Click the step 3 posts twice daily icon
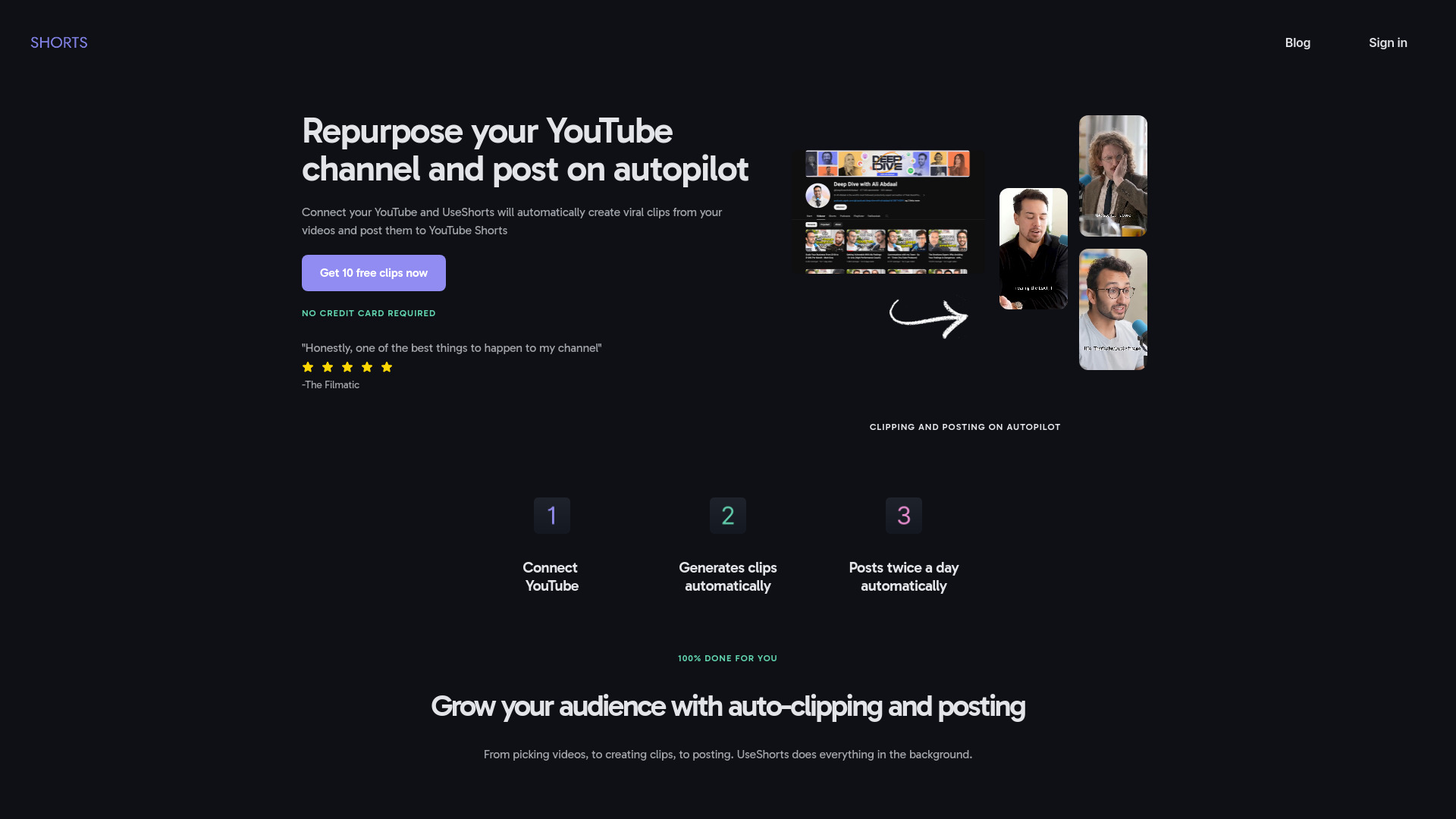 904,515
